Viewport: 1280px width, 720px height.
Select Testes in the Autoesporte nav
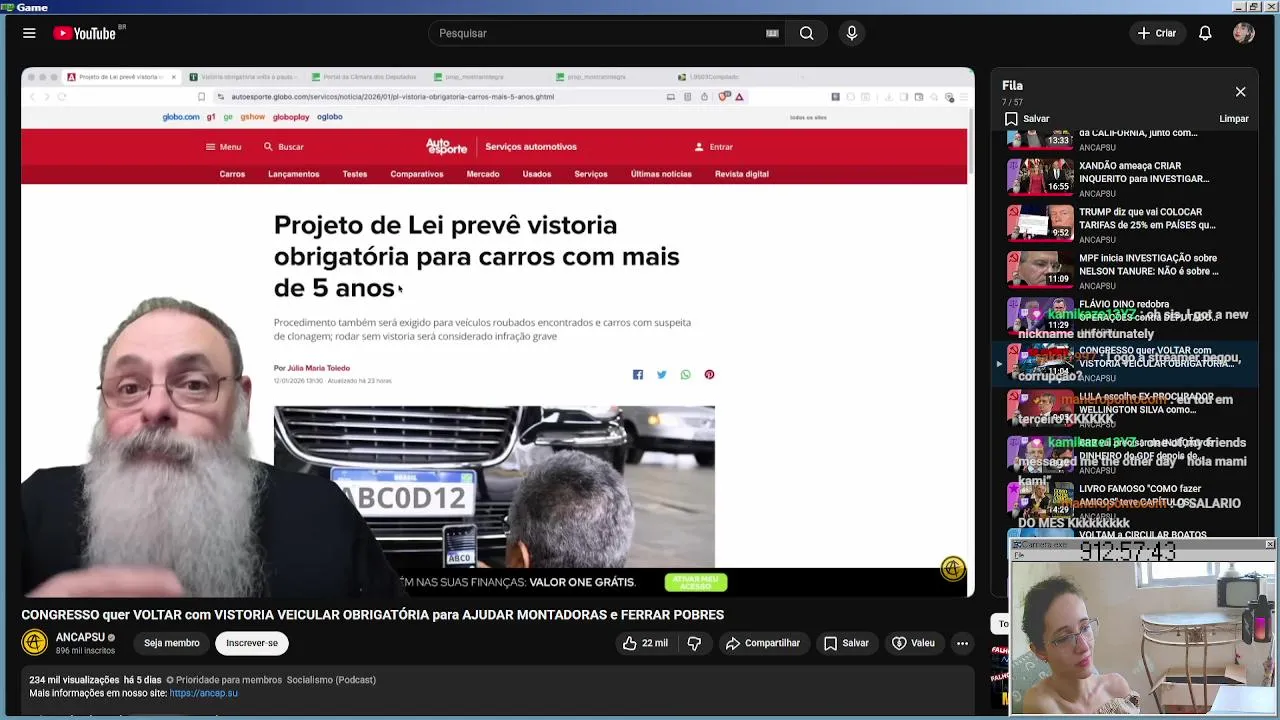click(355, 174)
